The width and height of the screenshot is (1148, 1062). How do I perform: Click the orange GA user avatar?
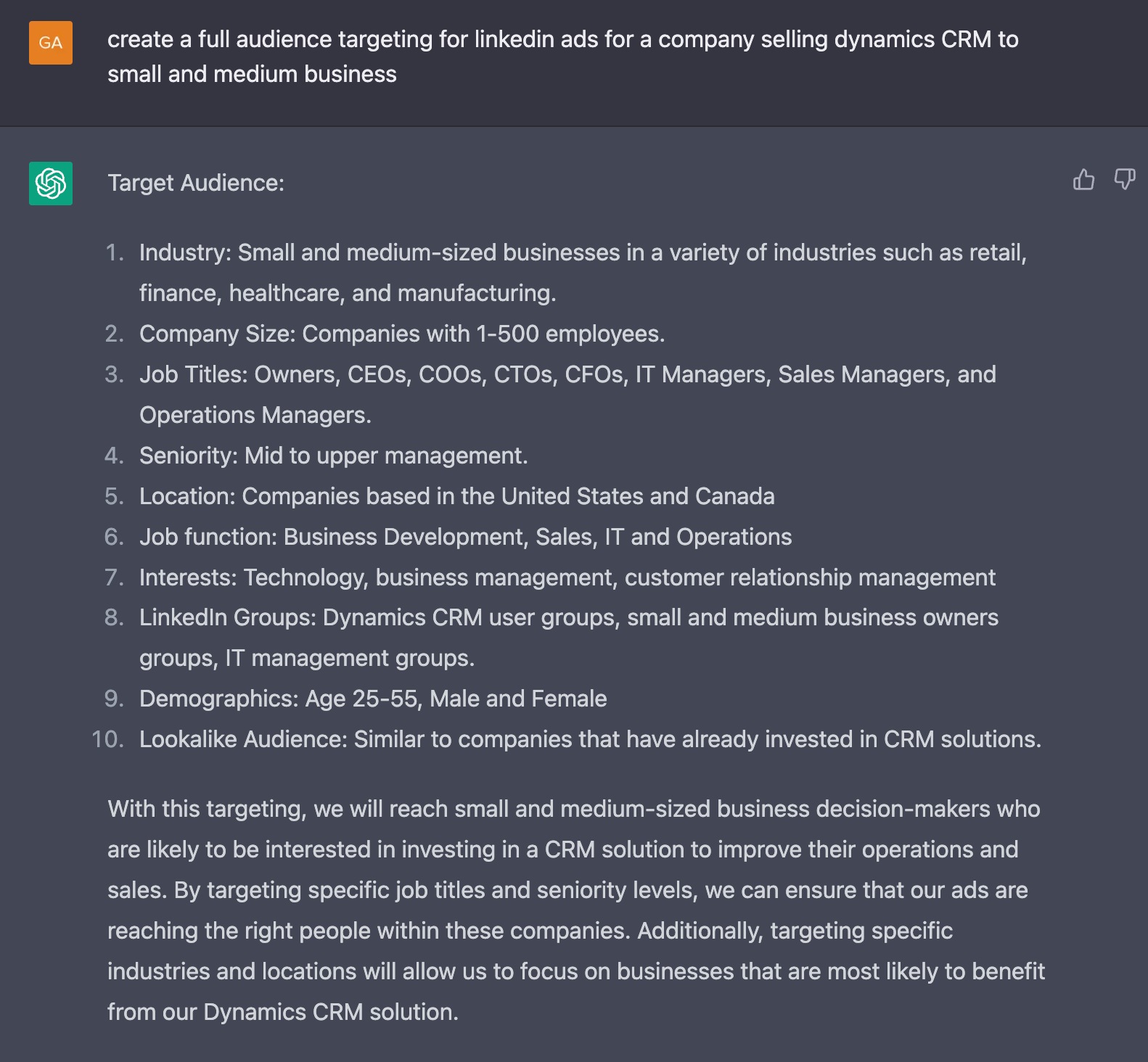point(51,43)
